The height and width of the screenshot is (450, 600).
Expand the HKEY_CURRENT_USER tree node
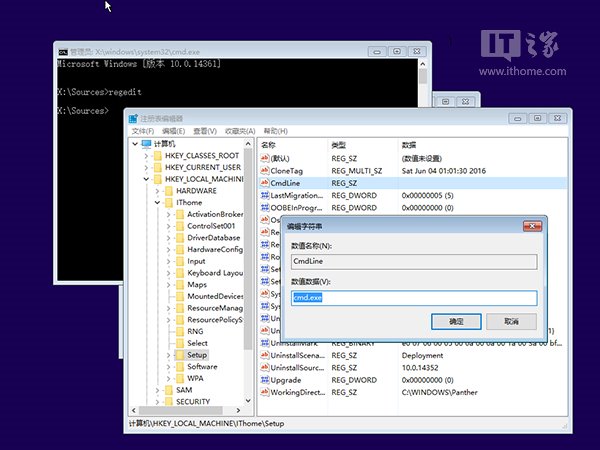pyautogui.click(x=145, y=168)
